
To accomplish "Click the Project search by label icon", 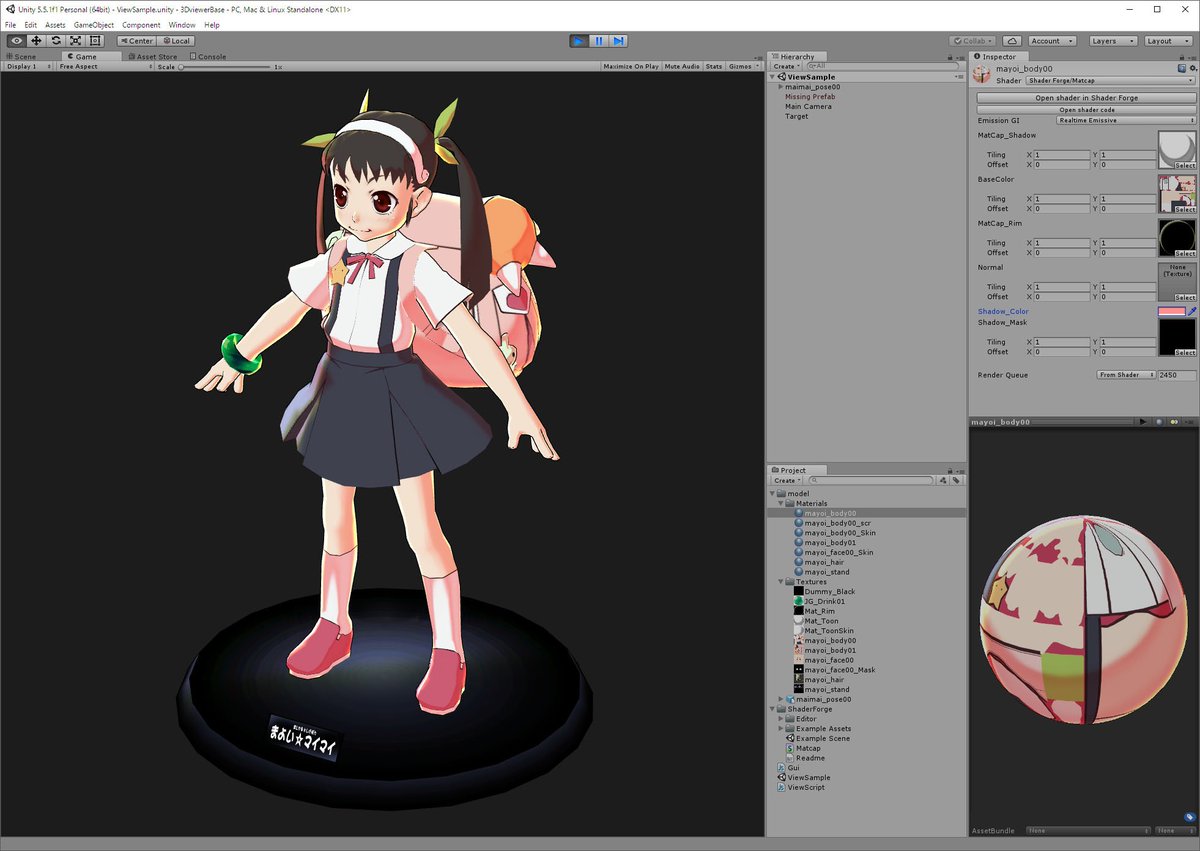I will [x=956, y=480].
